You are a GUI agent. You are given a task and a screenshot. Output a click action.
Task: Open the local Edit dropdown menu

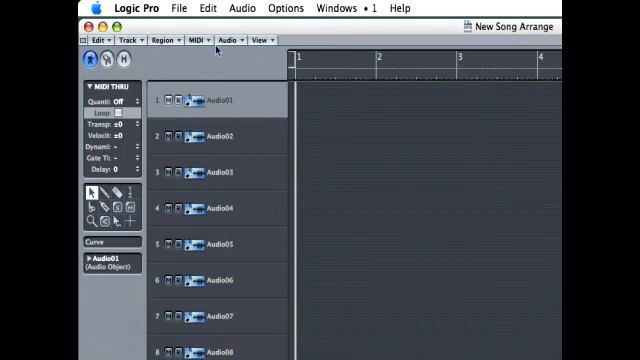tap(101, 40)
